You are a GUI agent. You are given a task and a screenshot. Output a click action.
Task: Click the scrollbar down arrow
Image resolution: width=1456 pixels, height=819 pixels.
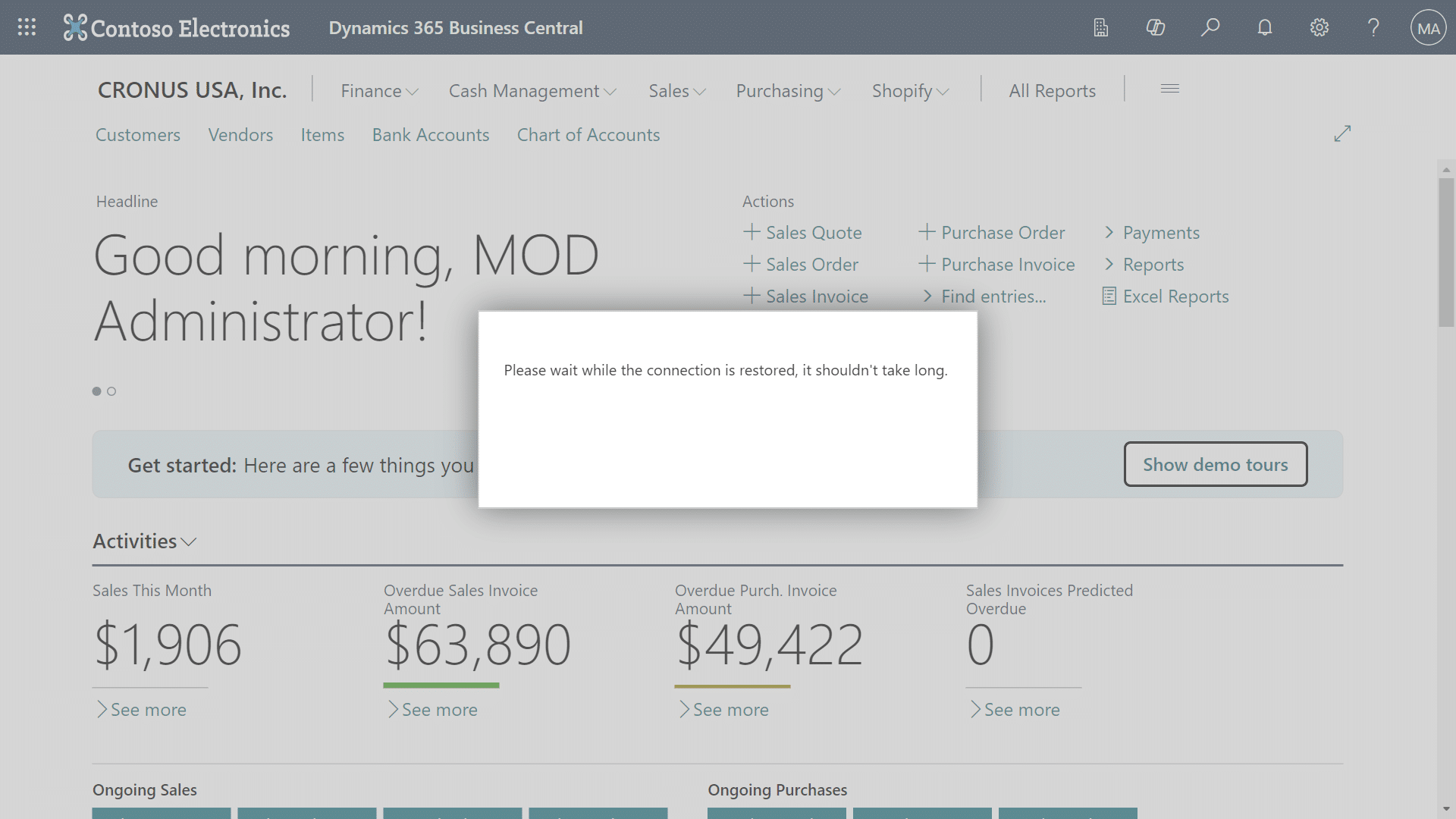coord(1446,809)
